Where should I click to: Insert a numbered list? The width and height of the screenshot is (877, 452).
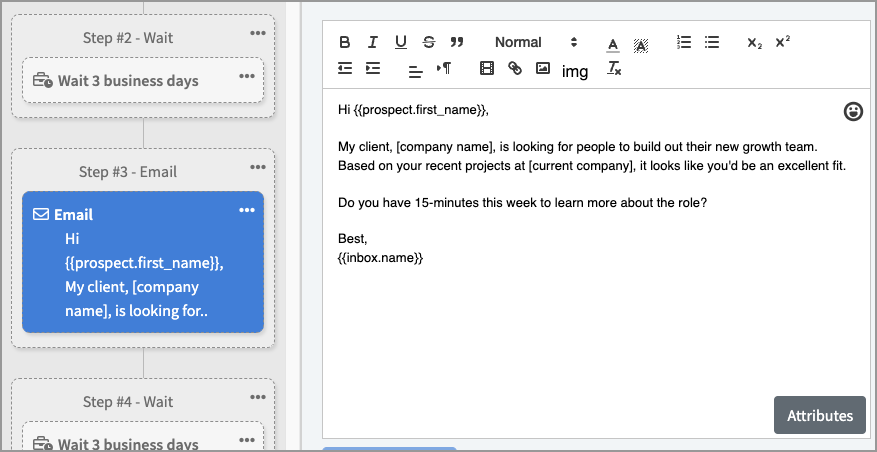[x=684, y=42]
